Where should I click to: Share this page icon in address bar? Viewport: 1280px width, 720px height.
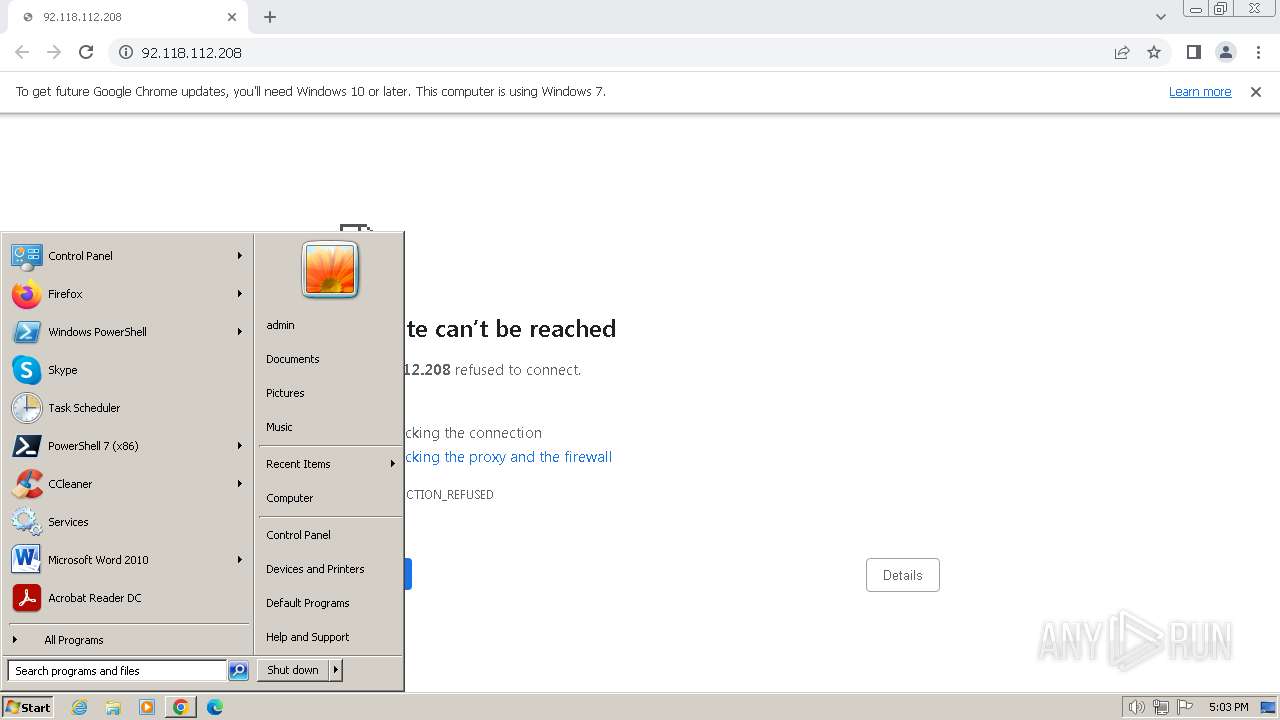(1122, 52)
